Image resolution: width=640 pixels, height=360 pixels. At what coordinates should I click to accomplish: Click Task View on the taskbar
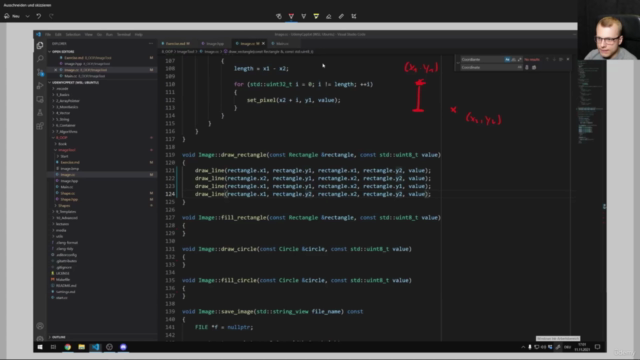53,347
